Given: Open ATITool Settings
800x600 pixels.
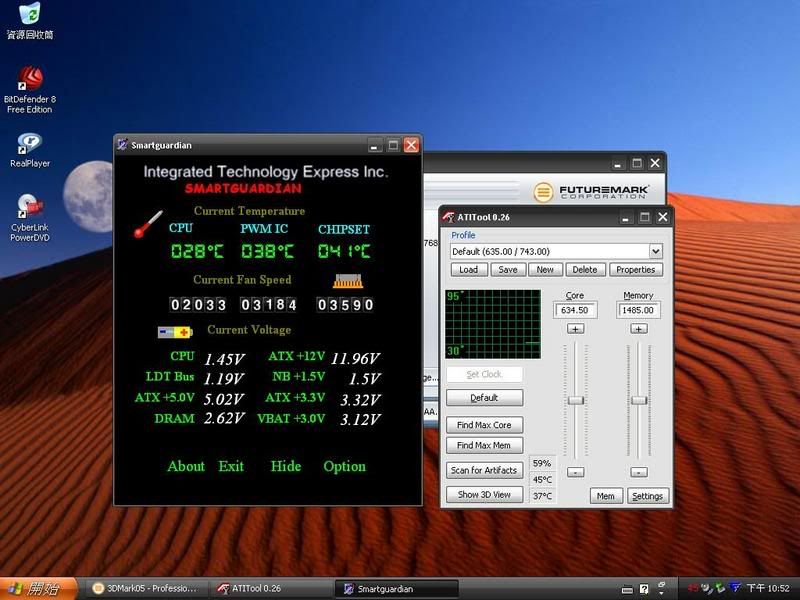Looking at the screenshot, I should point(647,496).
